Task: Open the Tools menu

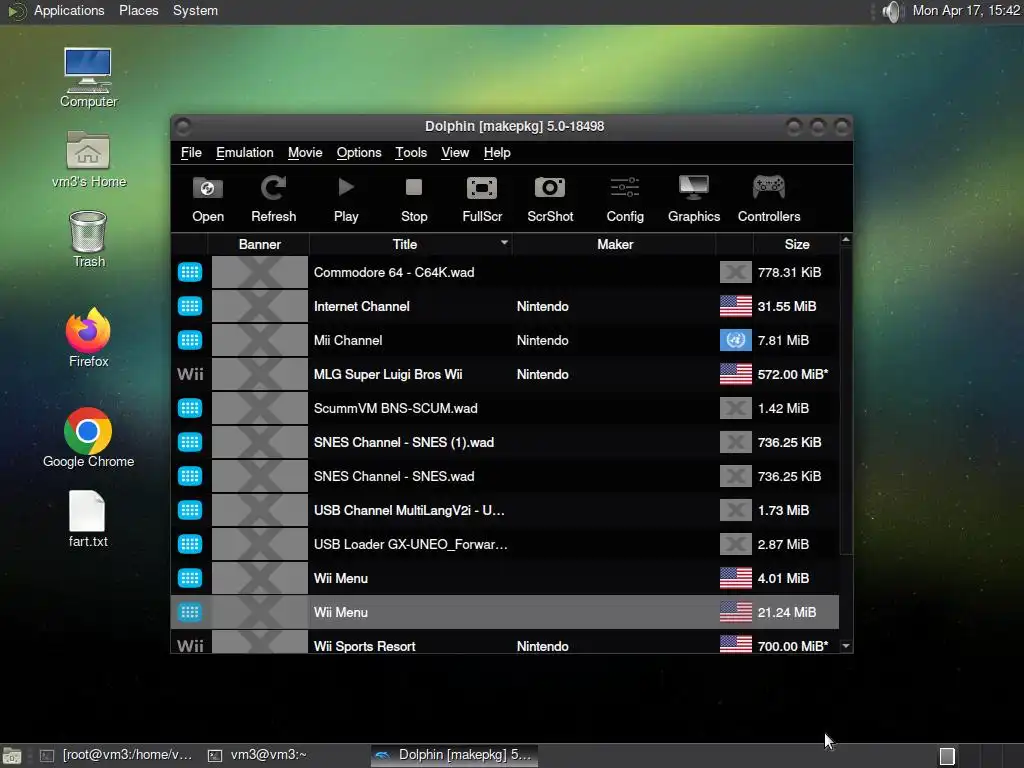Action: 411,153
